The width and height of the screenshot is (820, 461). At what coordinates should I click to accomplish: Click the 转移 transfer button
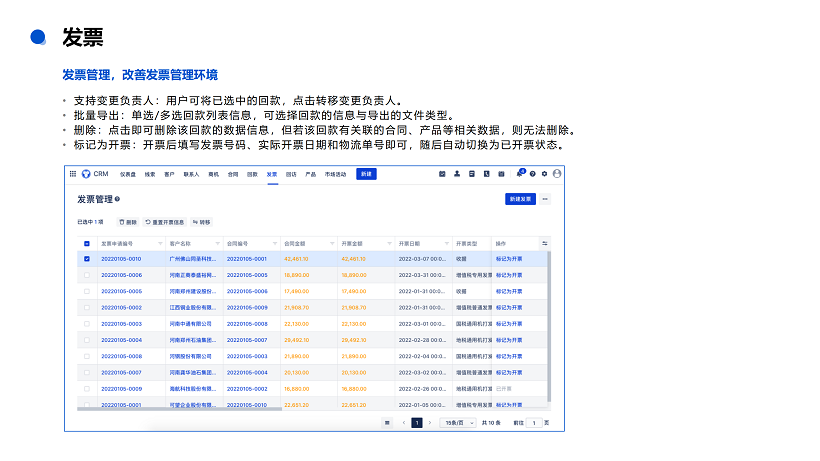[201, 222]
